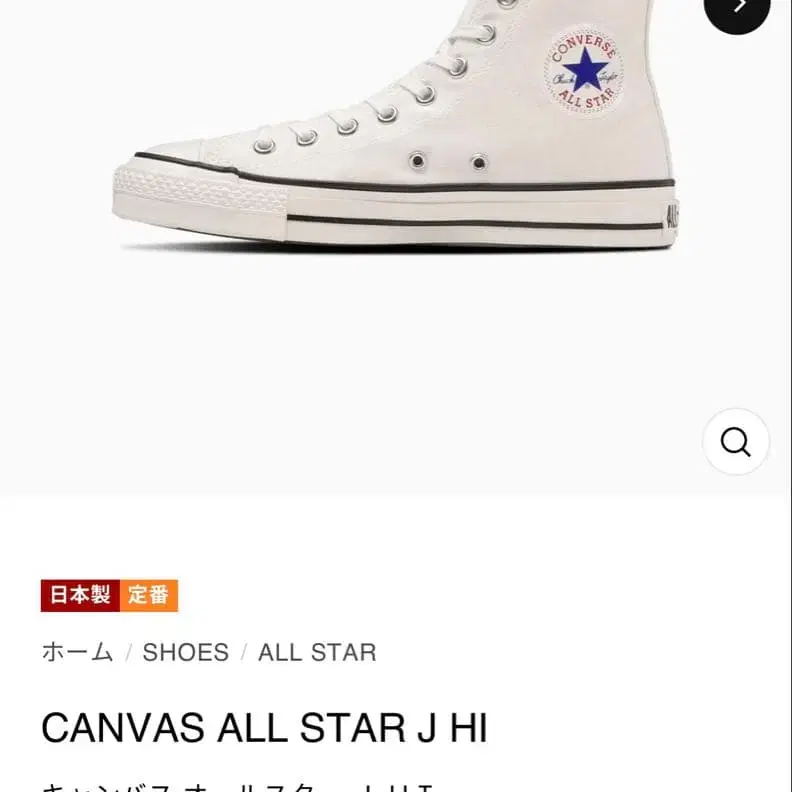Open the ホーム breadcrumb link

coord(77,652)
